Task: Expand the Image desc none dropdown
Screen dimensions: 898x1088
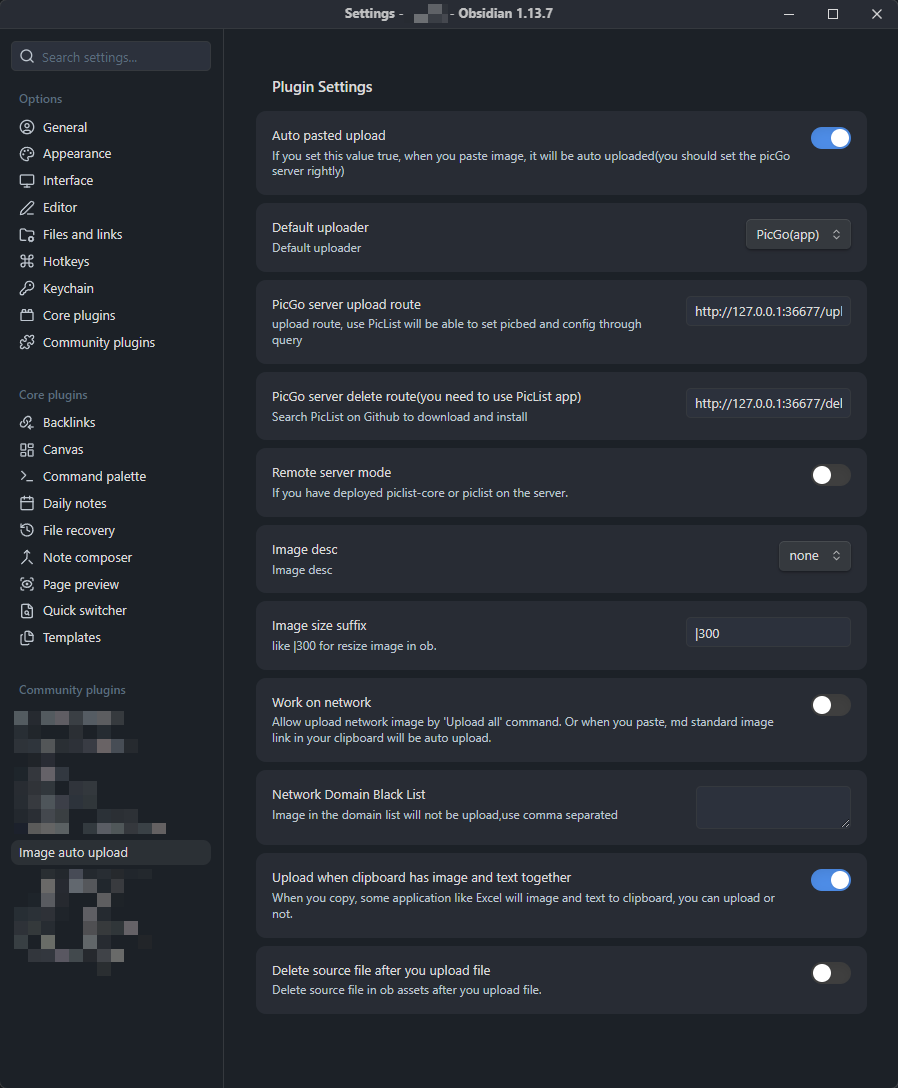Action: pos(815,556)
